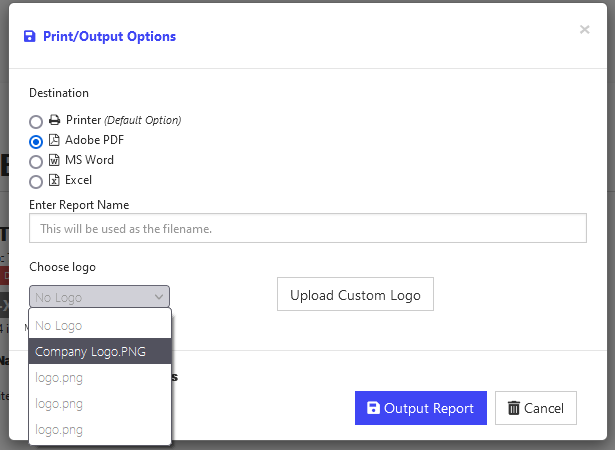615x450 pixels.
Task: Select No Logo from the dropdown list
Action: pyautogui.click(x=59, y=325)
